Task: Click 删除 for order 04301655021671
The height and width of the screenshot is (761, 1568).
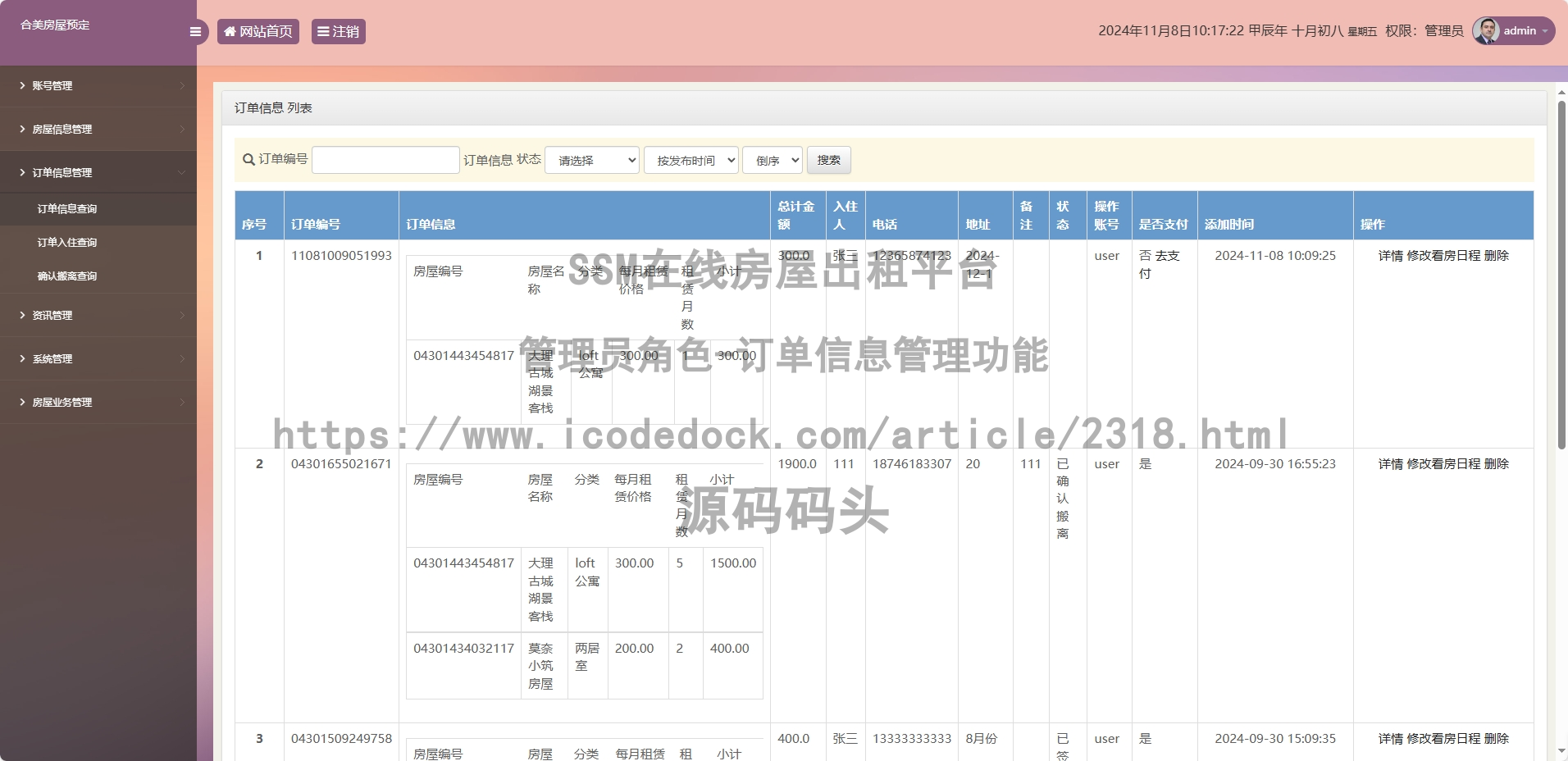Action: (x=1497, y=464)
